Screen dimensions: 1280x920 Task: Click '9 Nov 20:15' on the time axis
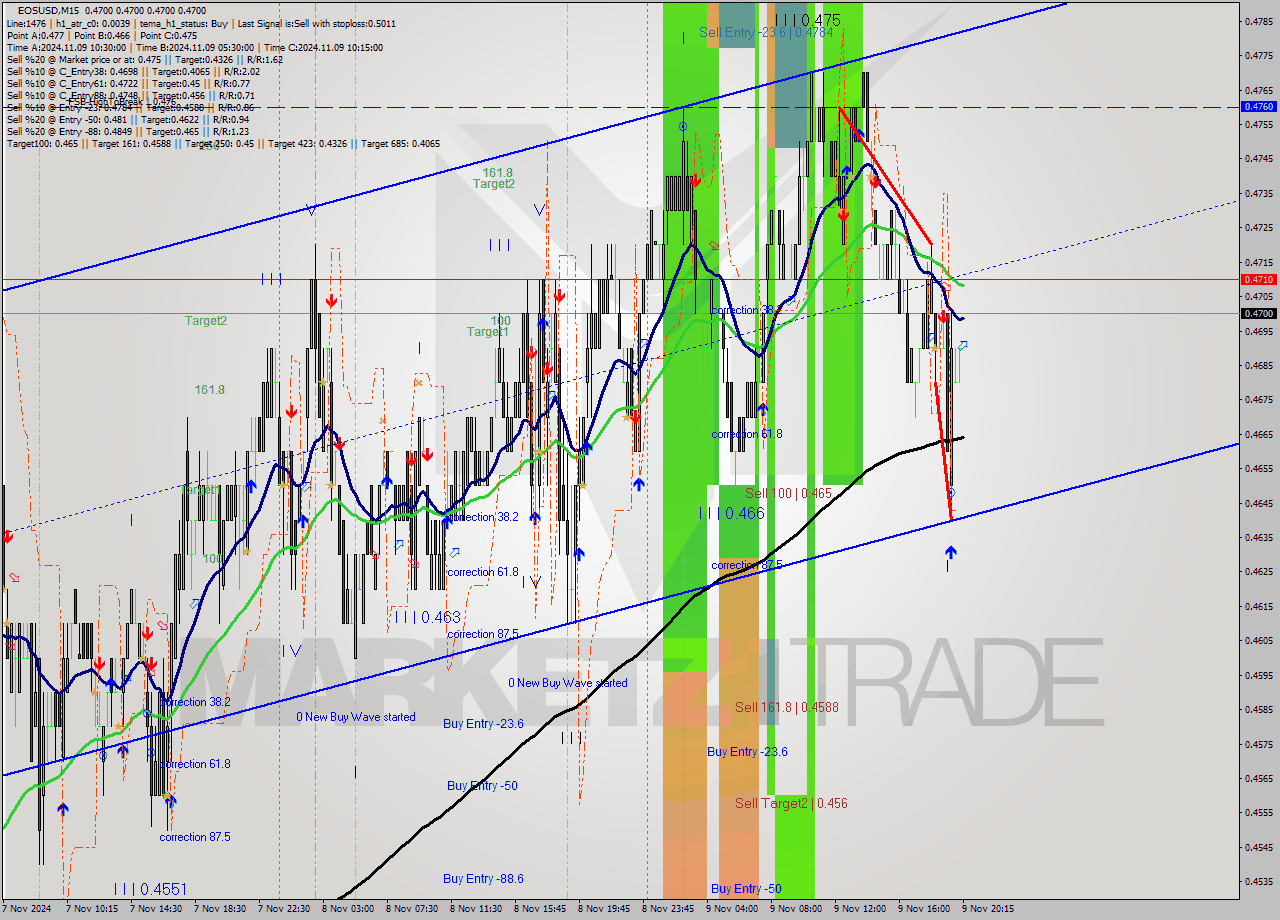pyautogui.click(x=987, y=909)
